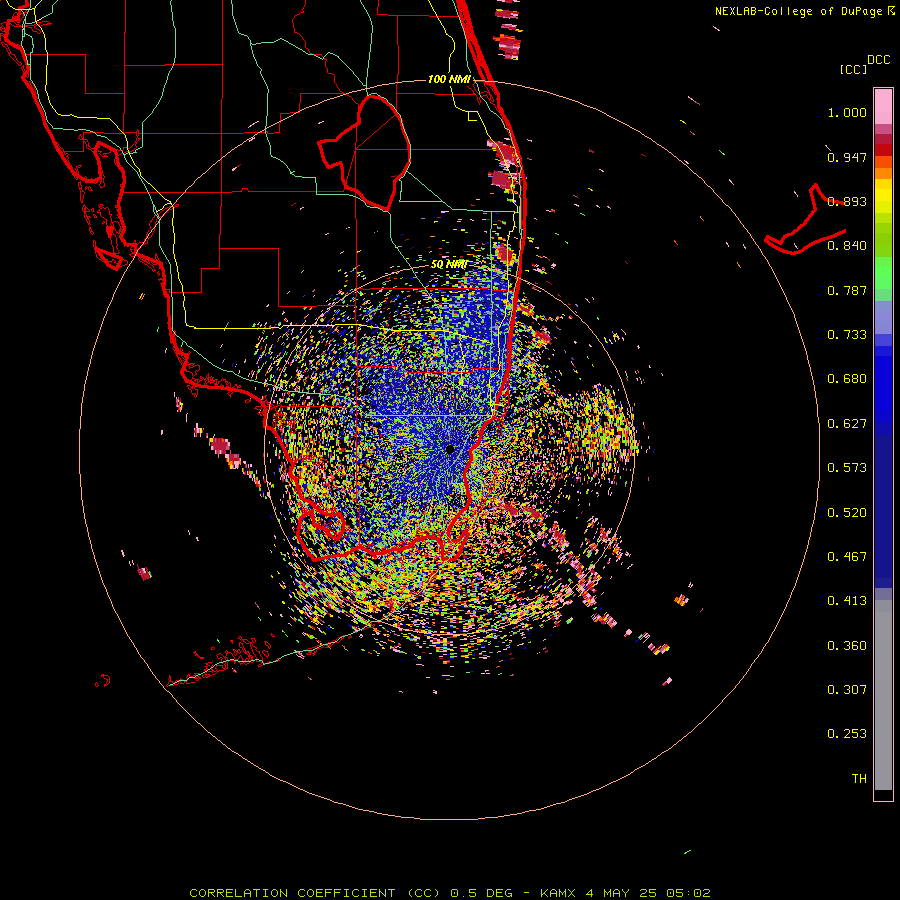Click the 0.360 scale value
Viewport: 900px width, 900px height.
pyautogui.click(x=847, y=646)
